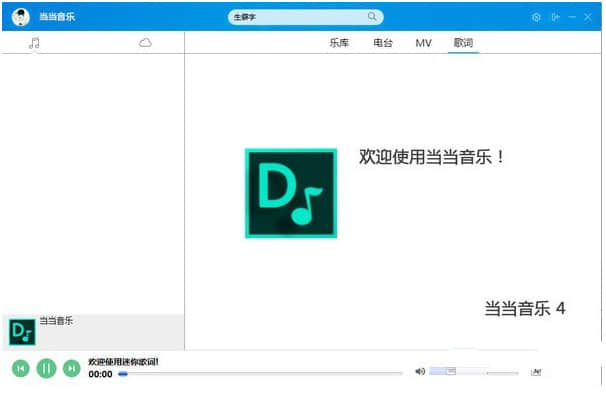Click the large D music logo
This screenshot has height=395, width=606.
click(x=291, y=193)
